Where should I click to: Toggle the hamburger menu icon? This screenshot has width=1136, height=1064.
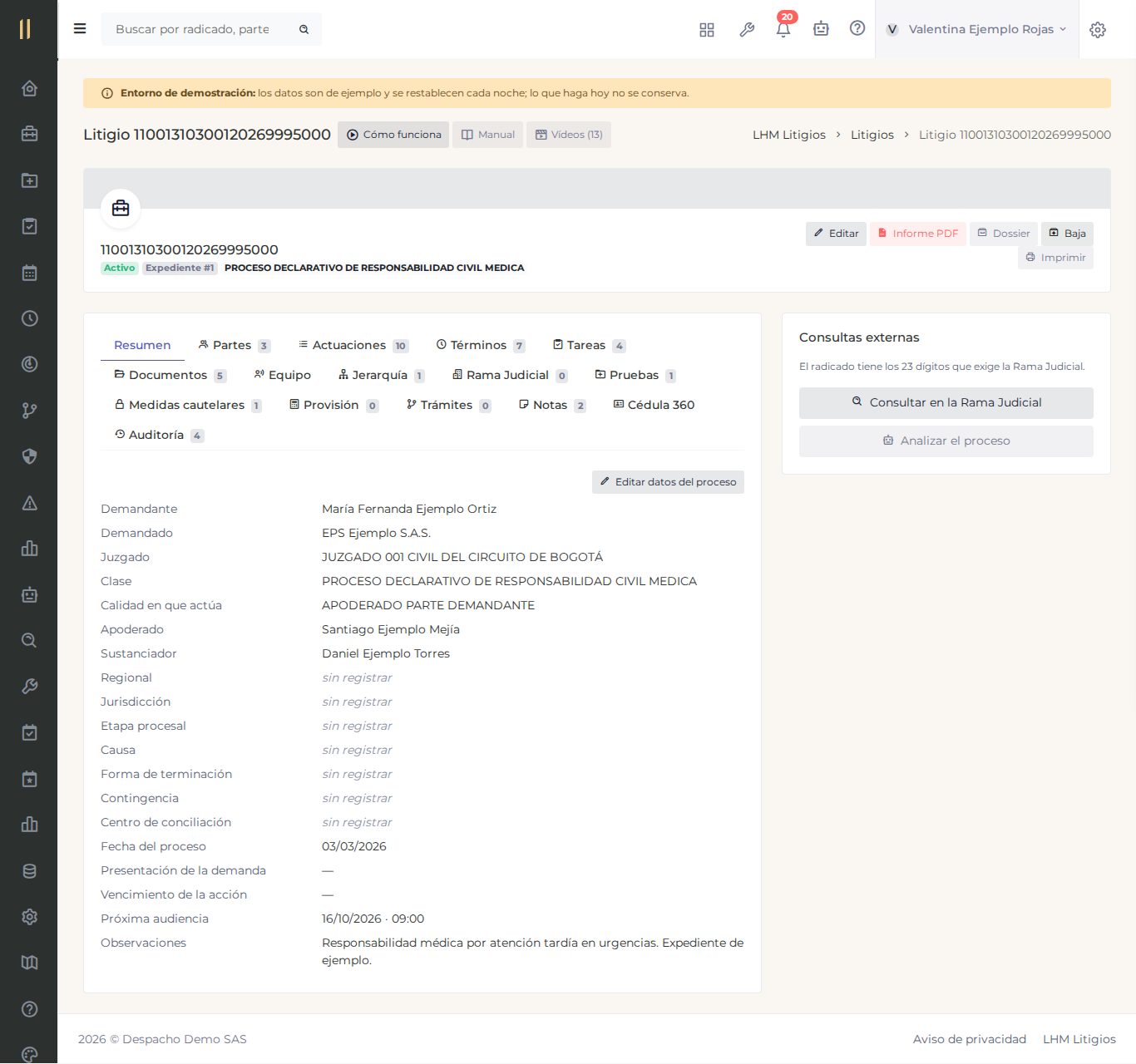tap(80, 29)
